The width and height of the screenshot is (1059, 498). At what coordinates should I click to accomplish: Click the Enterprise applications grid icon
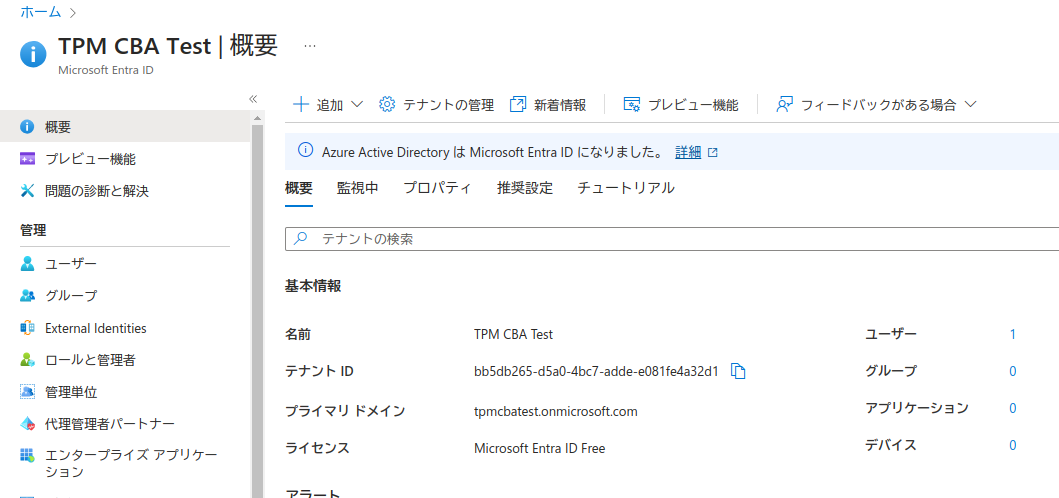[x=27, y=456]
